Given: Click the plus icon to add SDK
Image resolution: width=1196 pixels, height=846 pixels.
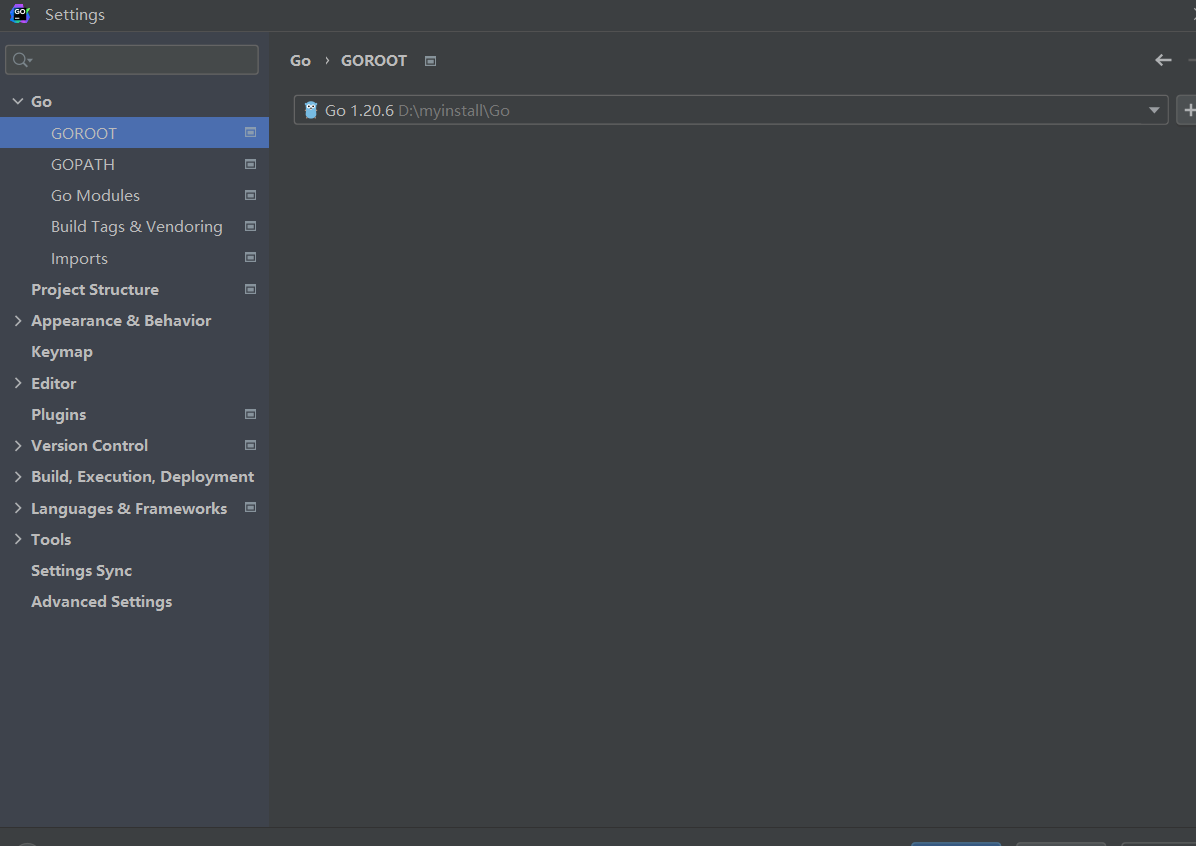Looking at the screenshot, I should (1188, 110).
